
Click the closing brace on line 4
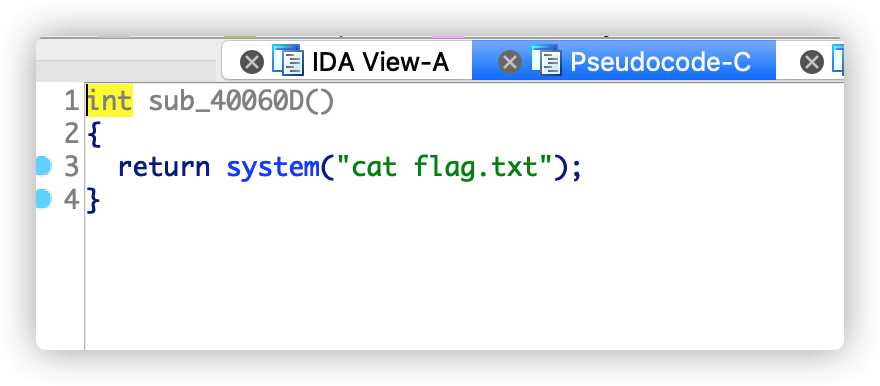click(x=94, y=200)
